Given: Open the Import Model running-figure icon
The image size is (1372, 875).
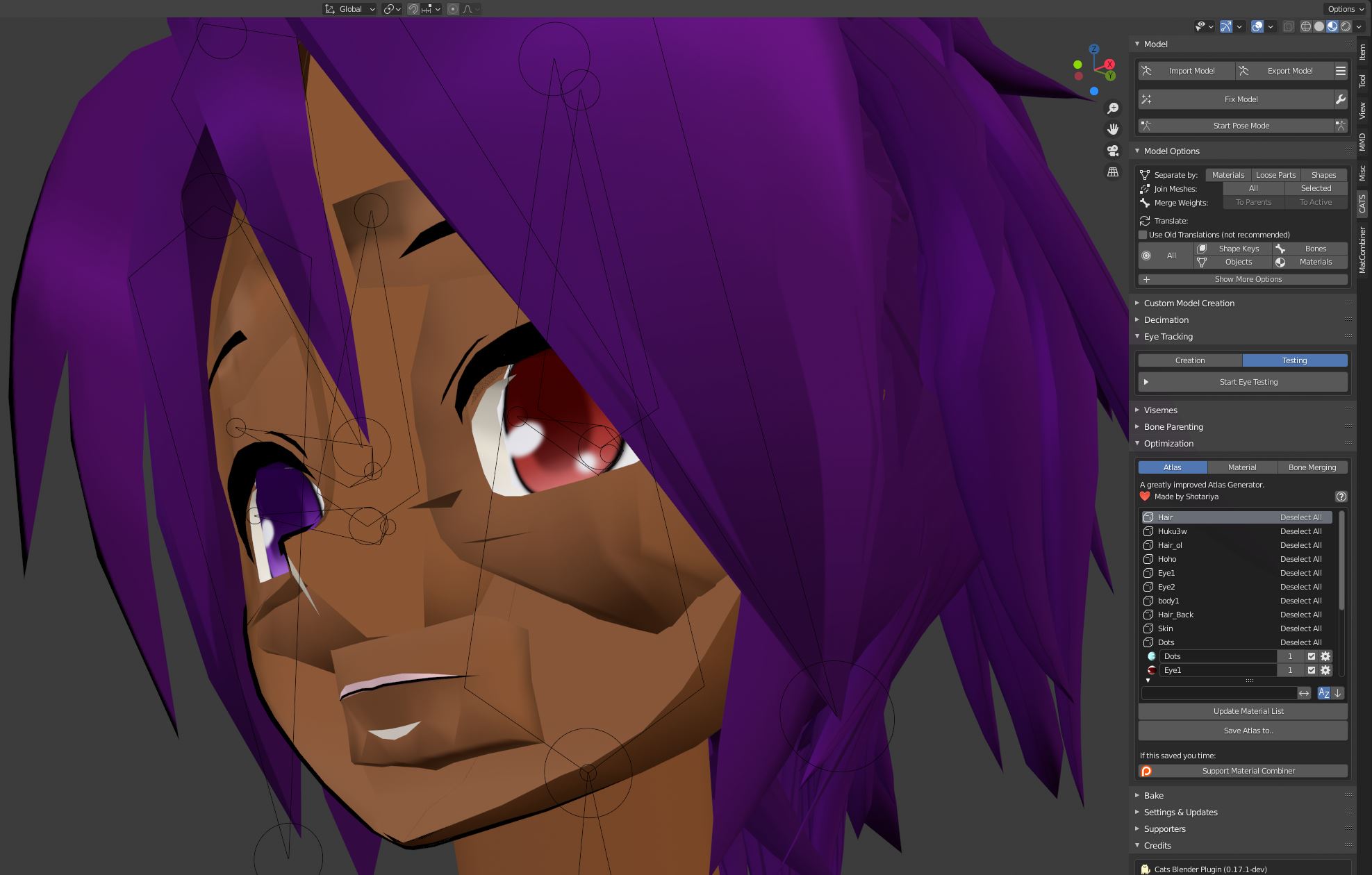Looking at the screenshot, I should pos(1146,71).
